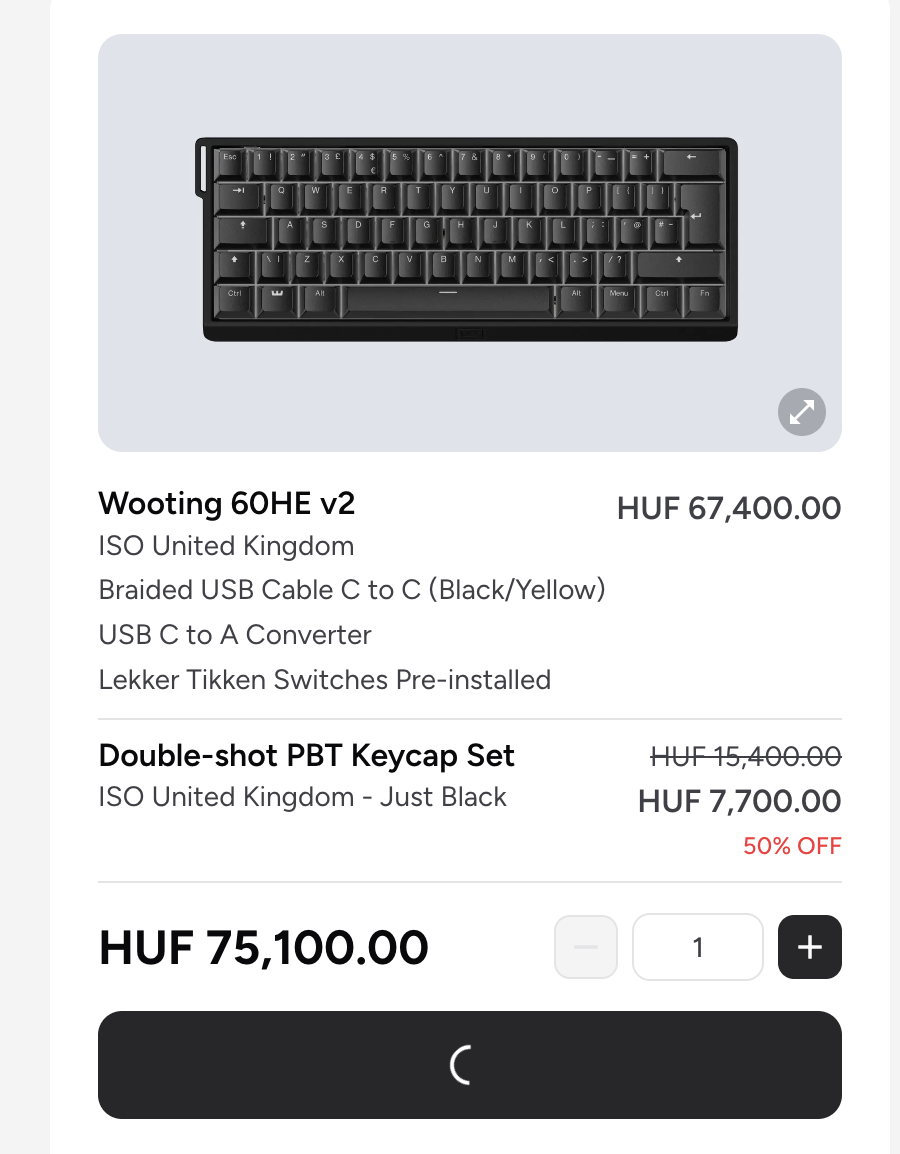
Task: Select the ISO United Kingdom layout line
Action: pyautogui.click(x=226, y=547)
